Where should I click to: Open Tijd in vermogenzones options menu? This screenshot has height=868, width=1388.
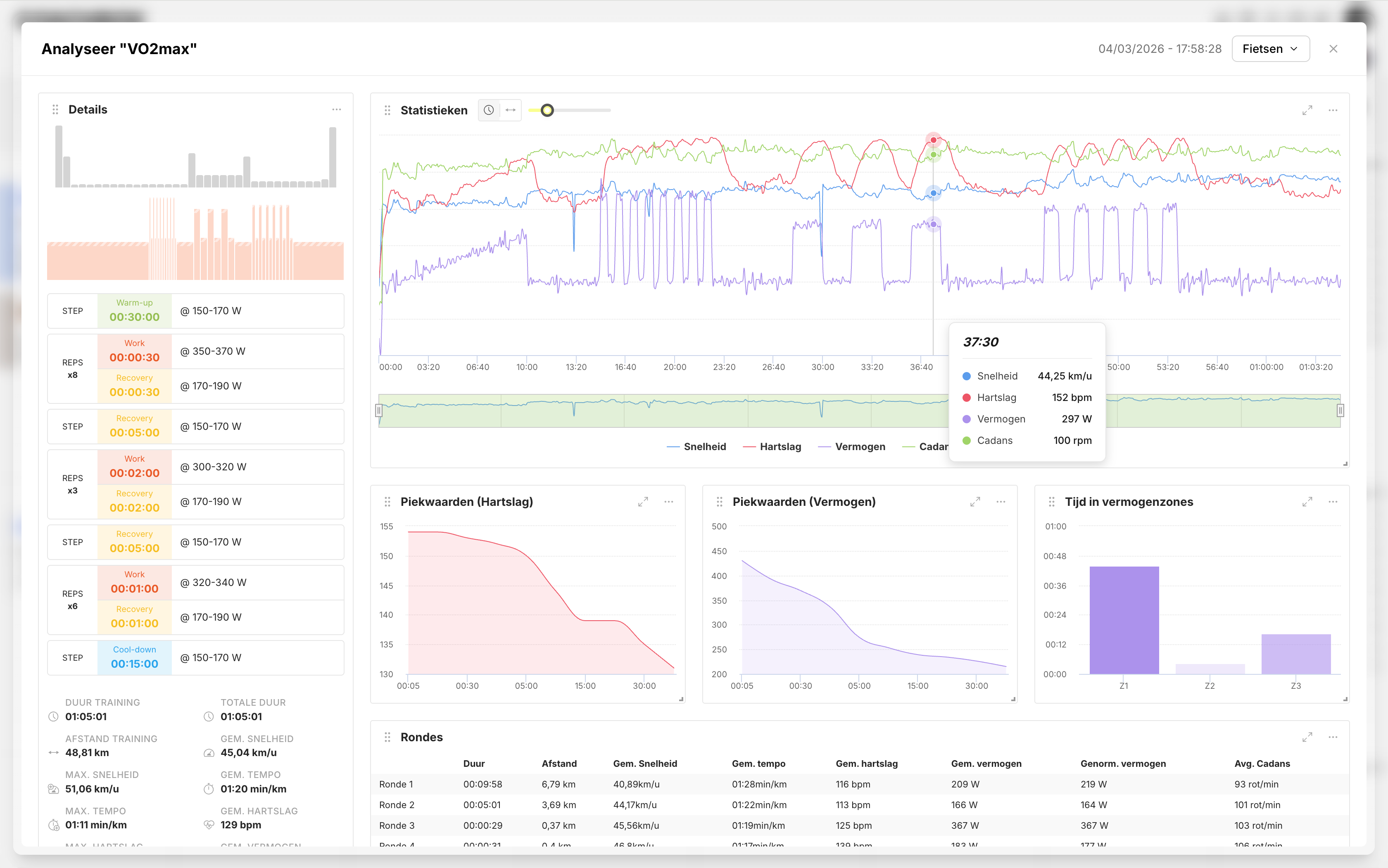(1333, 502)
